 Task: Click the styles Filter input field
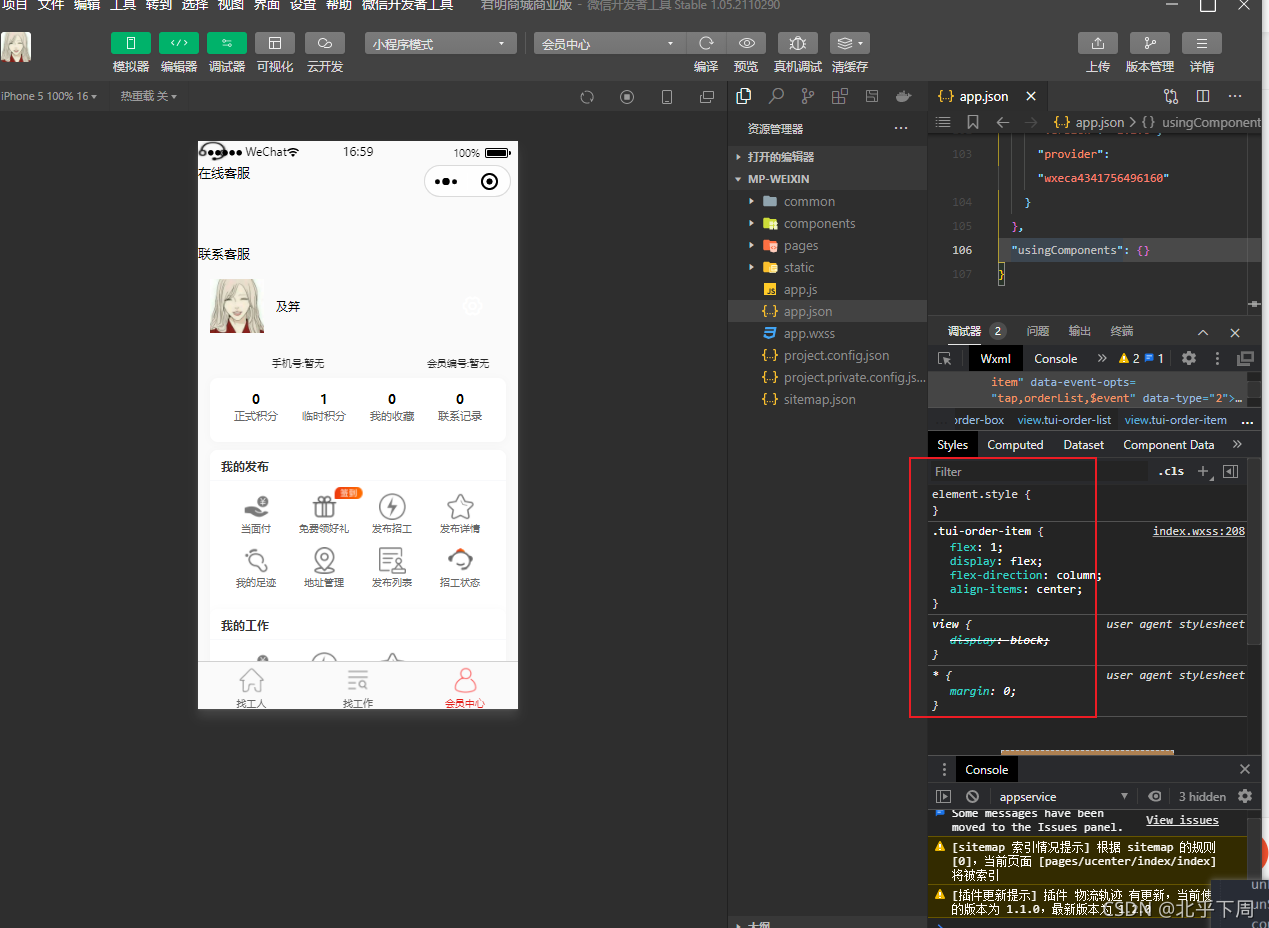point(1038,472)
